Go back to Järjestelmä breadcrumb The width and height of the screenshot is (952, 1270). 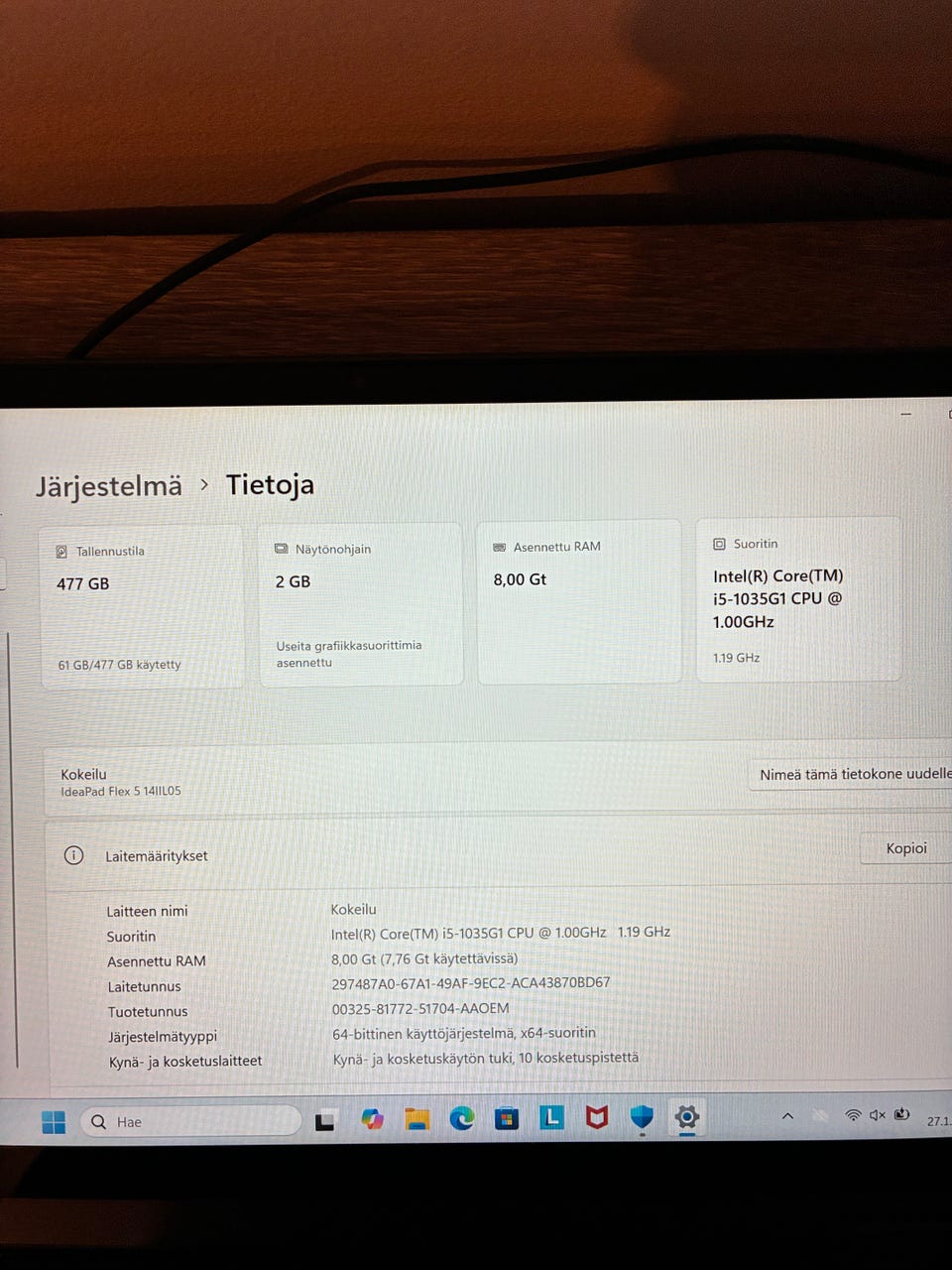[109, 486]
